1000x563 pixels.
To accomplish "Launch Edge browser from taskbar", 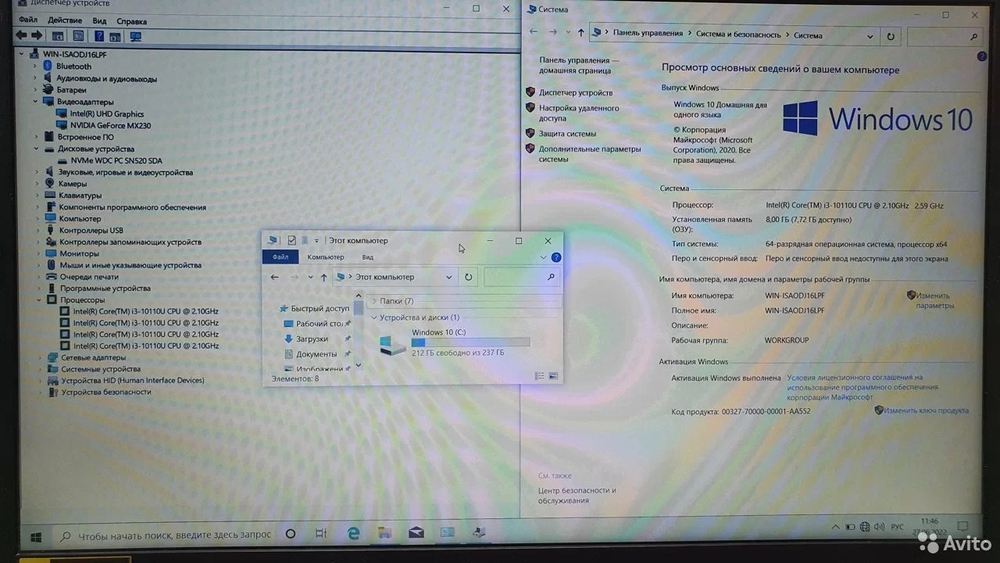I will point(353,533).
